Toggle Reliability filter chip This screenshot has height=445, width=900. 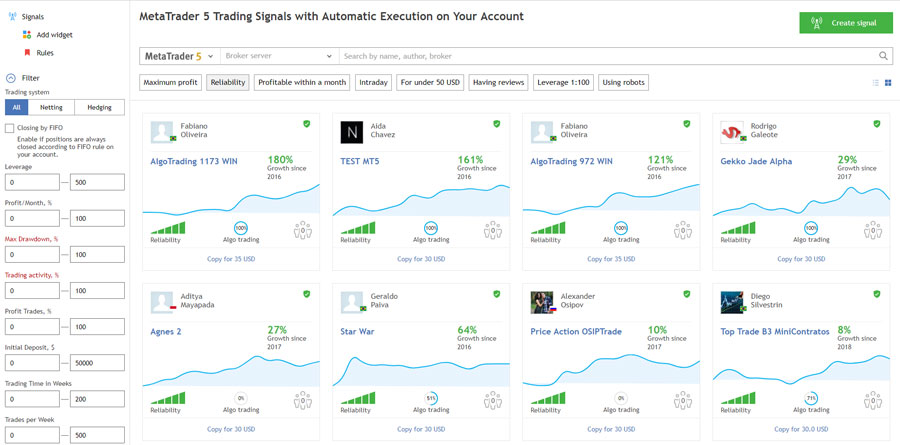click(228, 83)
